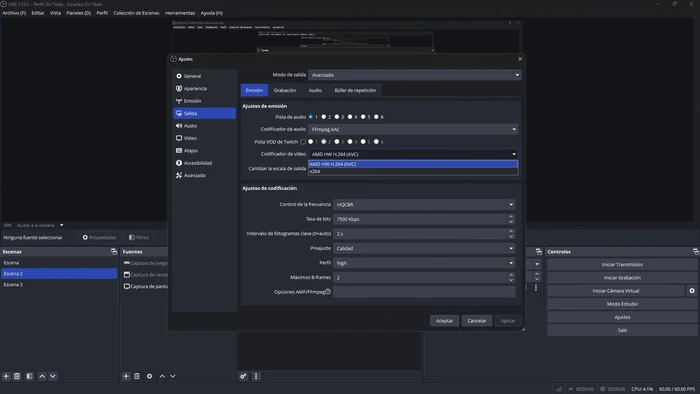This screenshot has height=394, width=700.
Task: Open Emisión section in the settings sidebar
Action: (204, 101)
